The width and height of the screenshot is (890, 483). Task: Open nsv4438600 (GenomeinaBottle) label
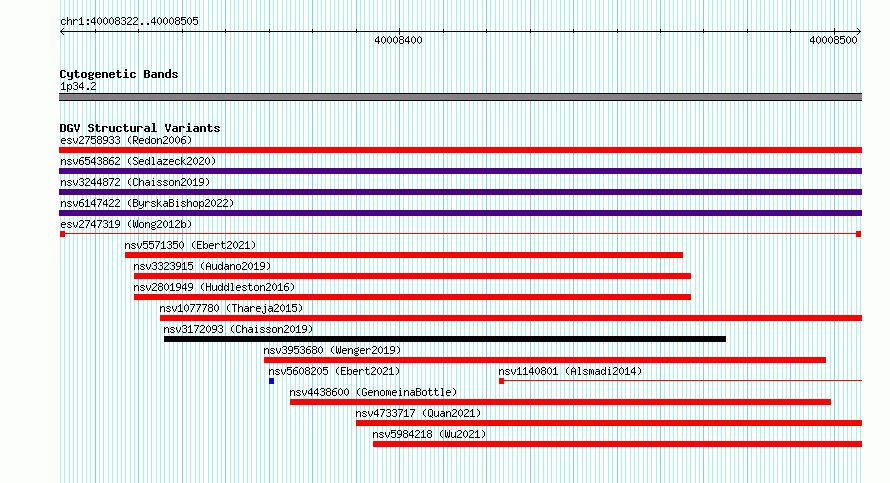pos(373,392)
